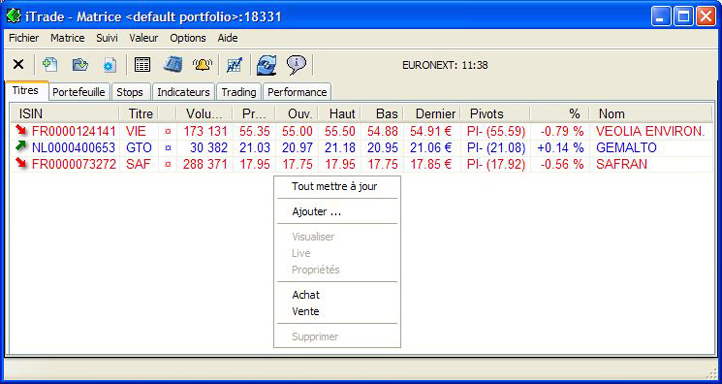Switch to the Portefeuille tab
722x384 pixels.
tap(79, 92)
